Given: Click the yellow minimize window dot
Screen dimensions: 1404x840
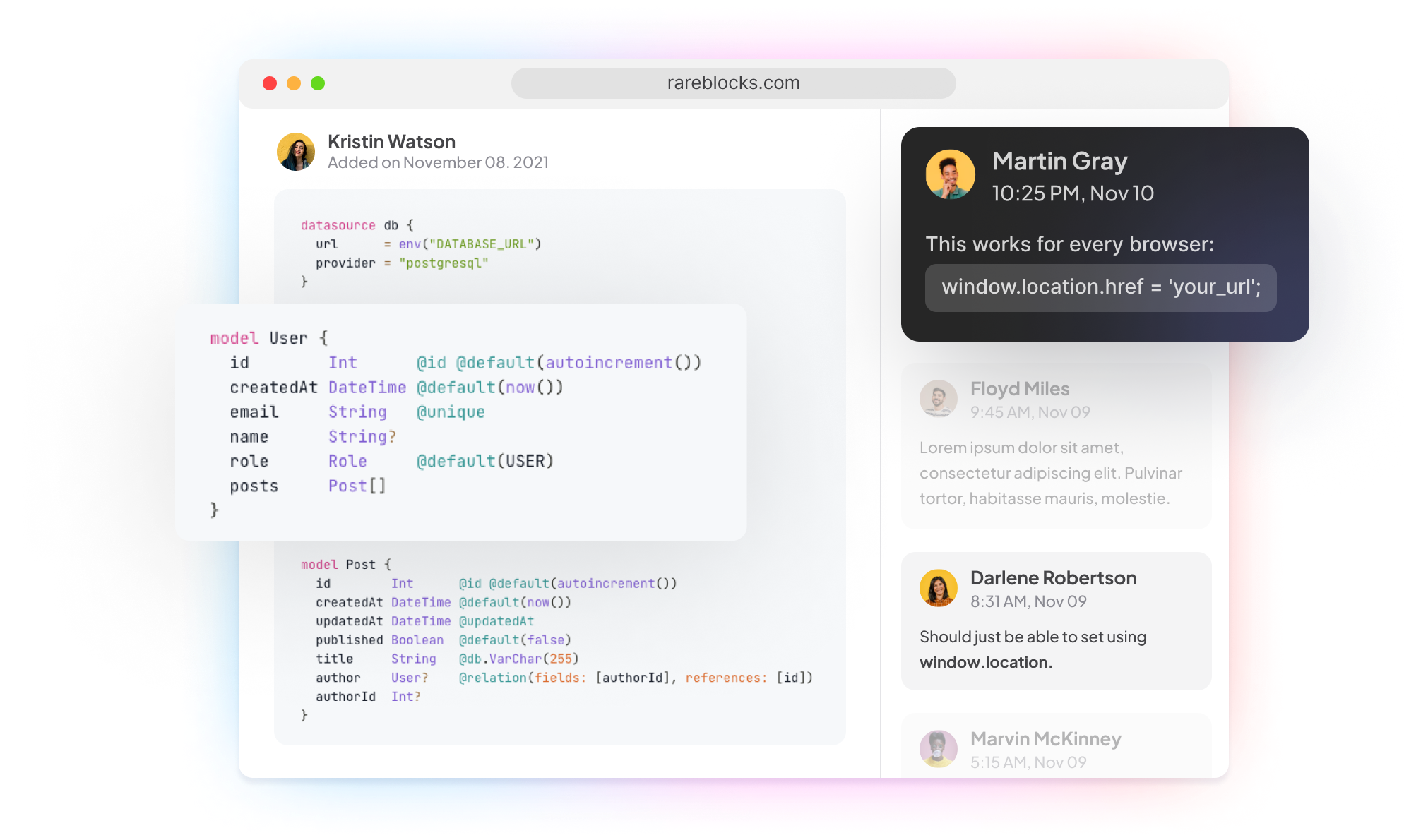Looking at the screenshot, I should [294, 83].
